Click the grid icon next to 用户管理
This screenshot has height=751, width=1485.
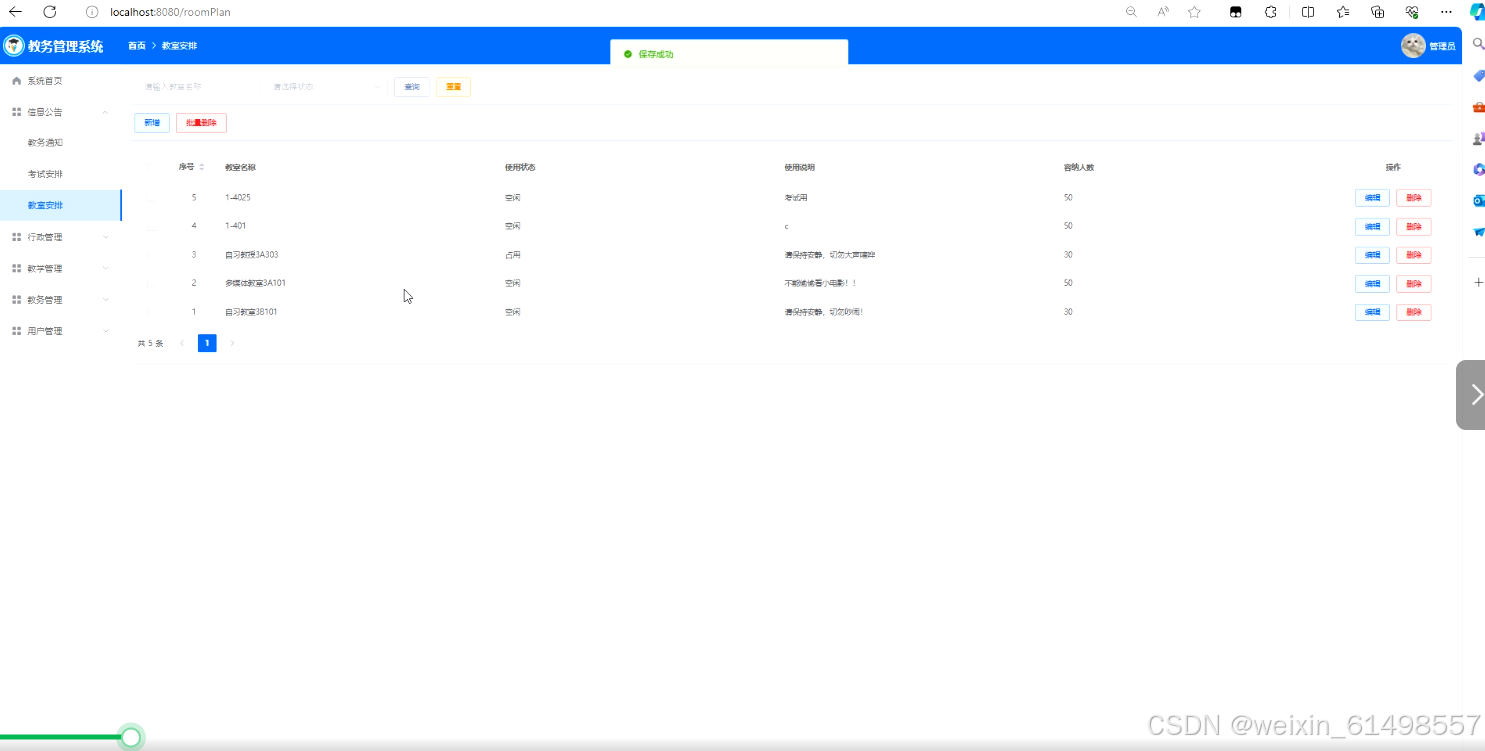coord(16,330)
